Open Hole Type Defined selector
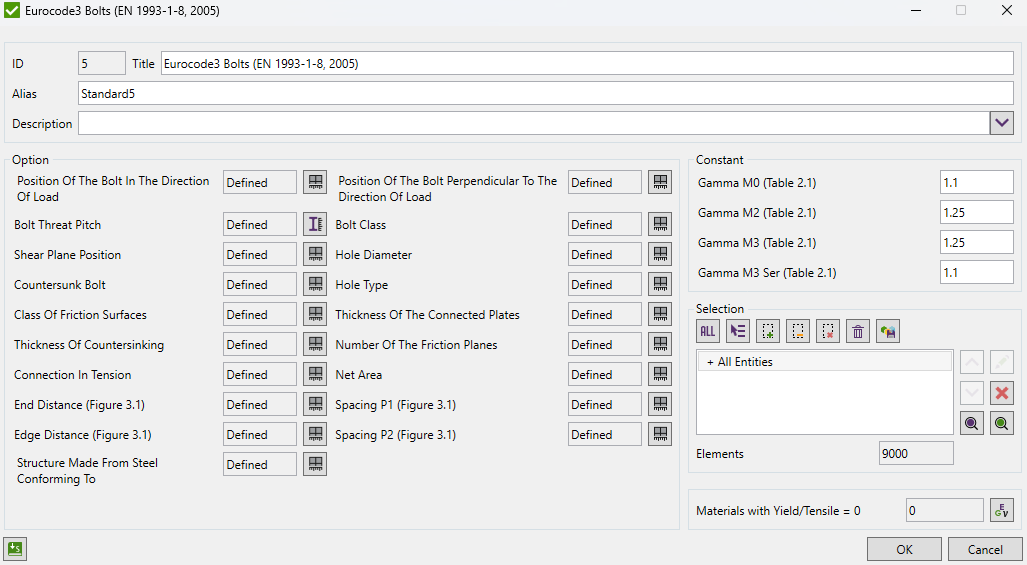 tap(604, 285)
